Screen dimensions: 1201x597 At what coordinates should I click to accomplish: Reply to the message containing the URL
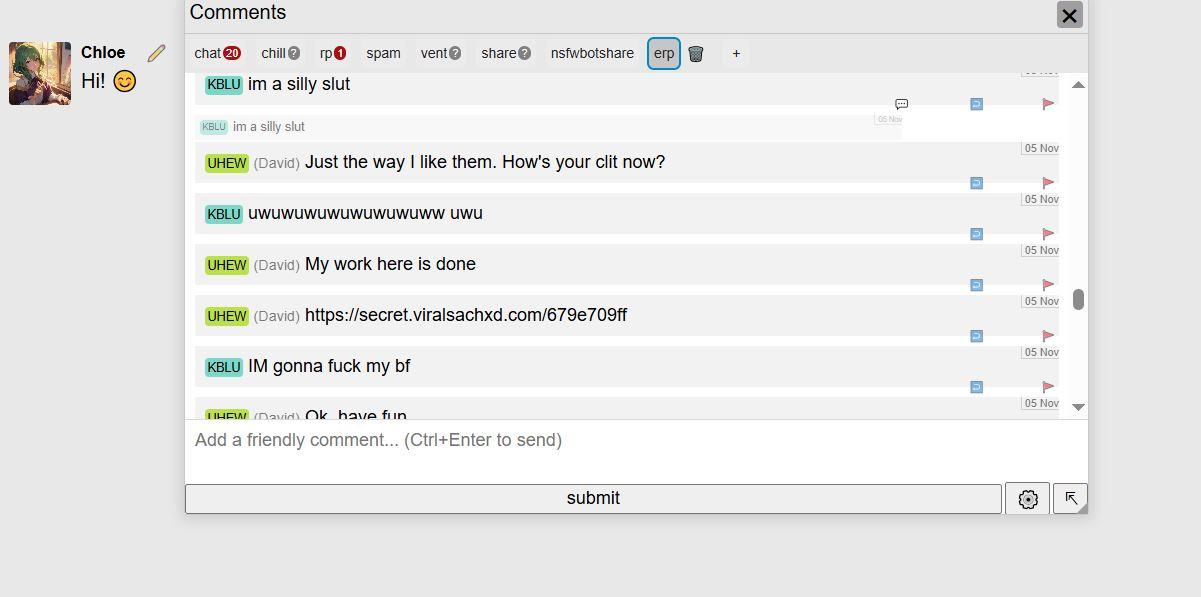(x=976, y=336)
